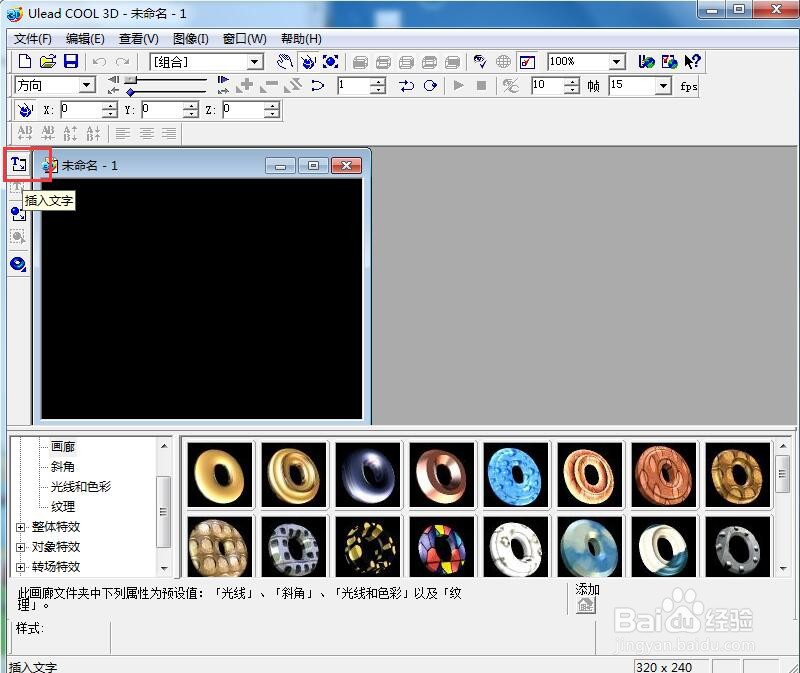
Task: Click the blue diamond key frame marker
Action: [131, 92]
